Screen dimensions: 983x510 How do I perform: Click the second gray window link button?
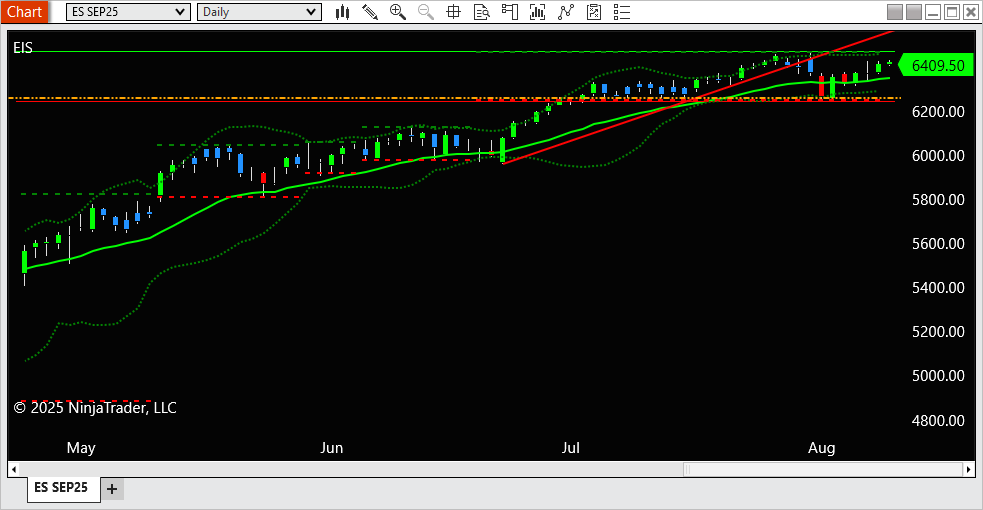point(914,12)
